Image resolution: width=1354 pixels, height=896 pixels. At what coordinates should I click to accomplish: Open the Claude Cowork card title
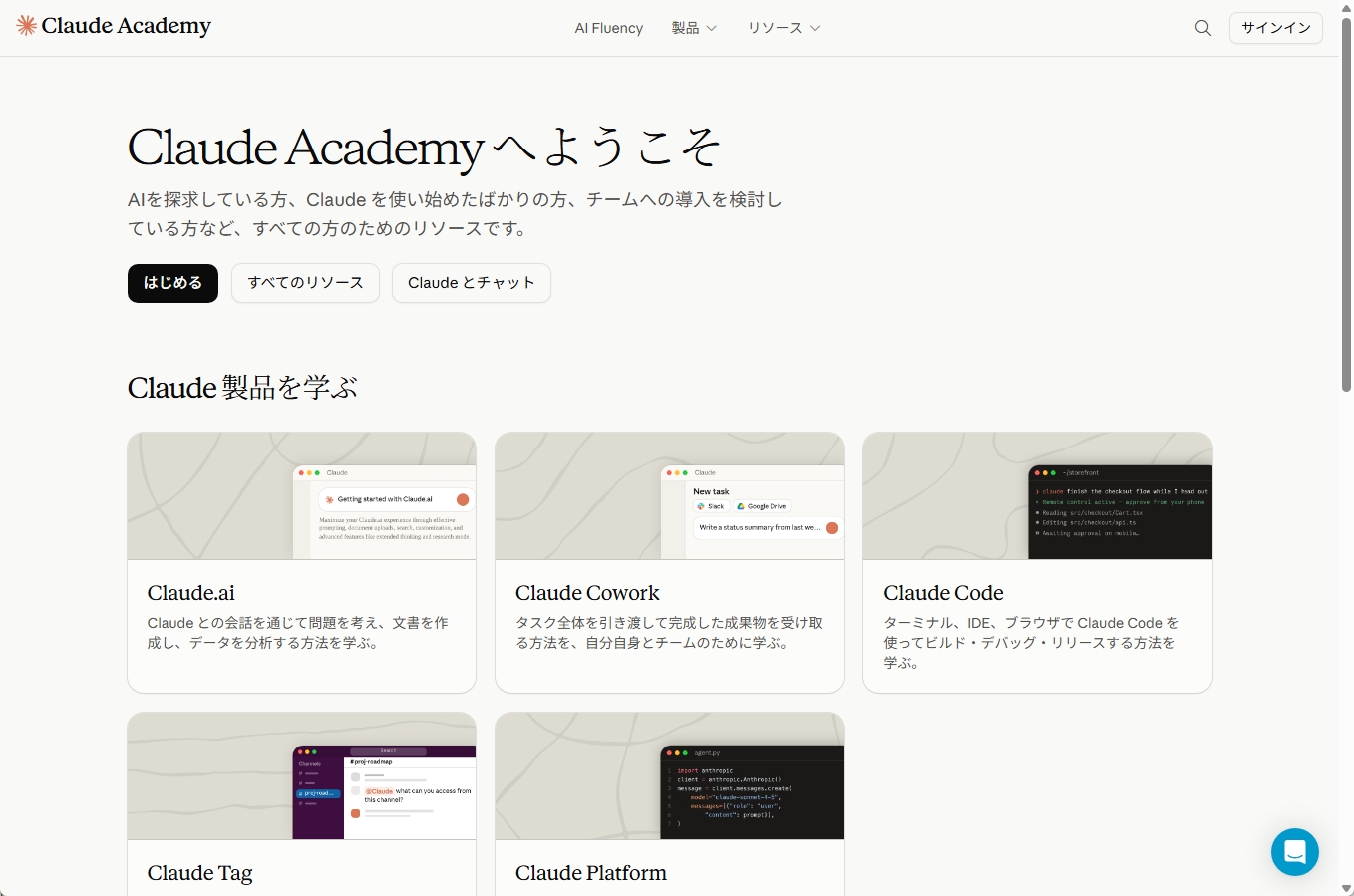coord(587,593)
